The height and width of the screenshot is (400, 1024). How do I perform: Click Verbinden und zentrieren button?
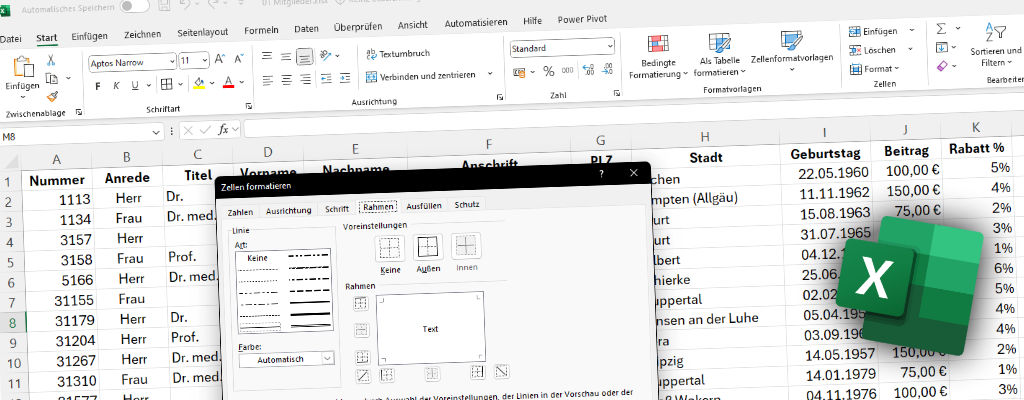(x=427, y=76)
